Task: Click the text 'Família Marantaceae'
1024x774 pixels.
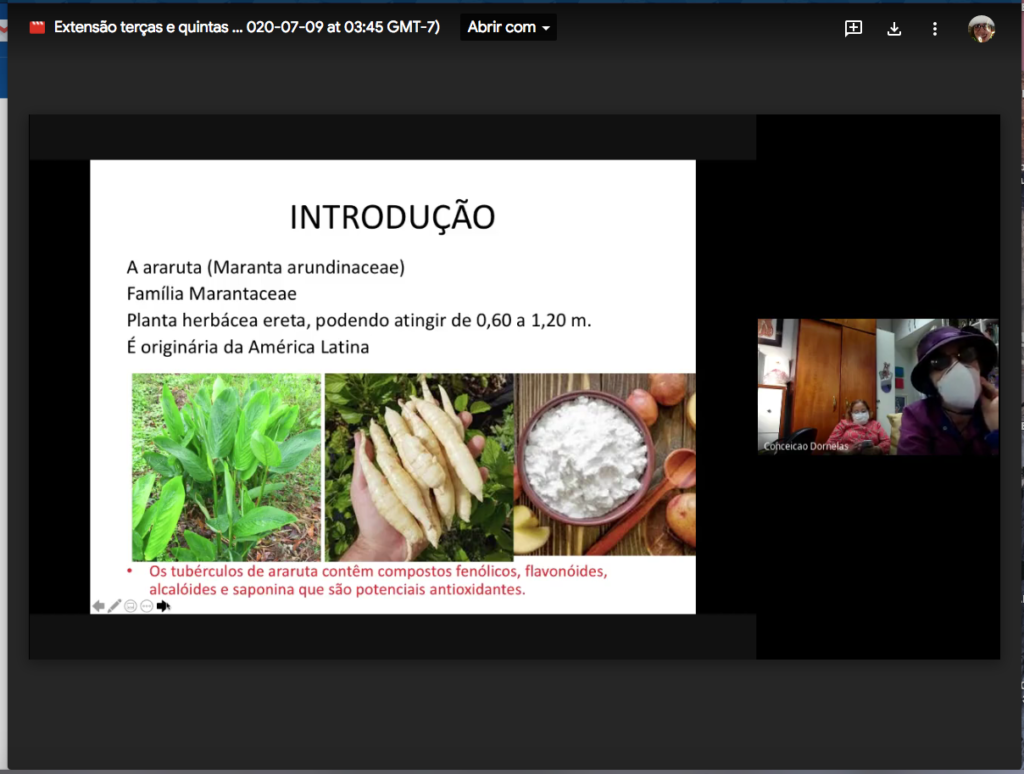Action: point(212,294)
